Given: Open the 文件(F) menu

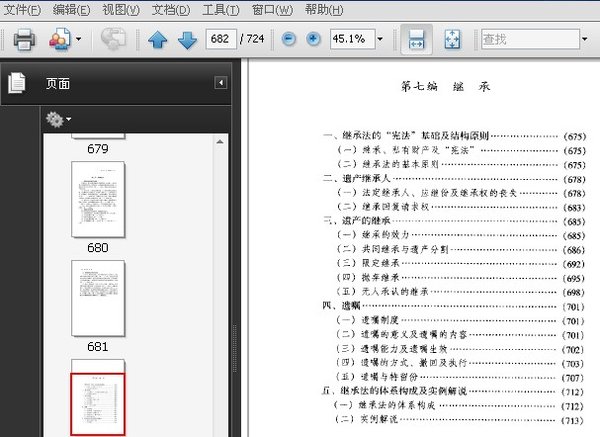Looking at the screenshot, I should click(x=22, y=10).
